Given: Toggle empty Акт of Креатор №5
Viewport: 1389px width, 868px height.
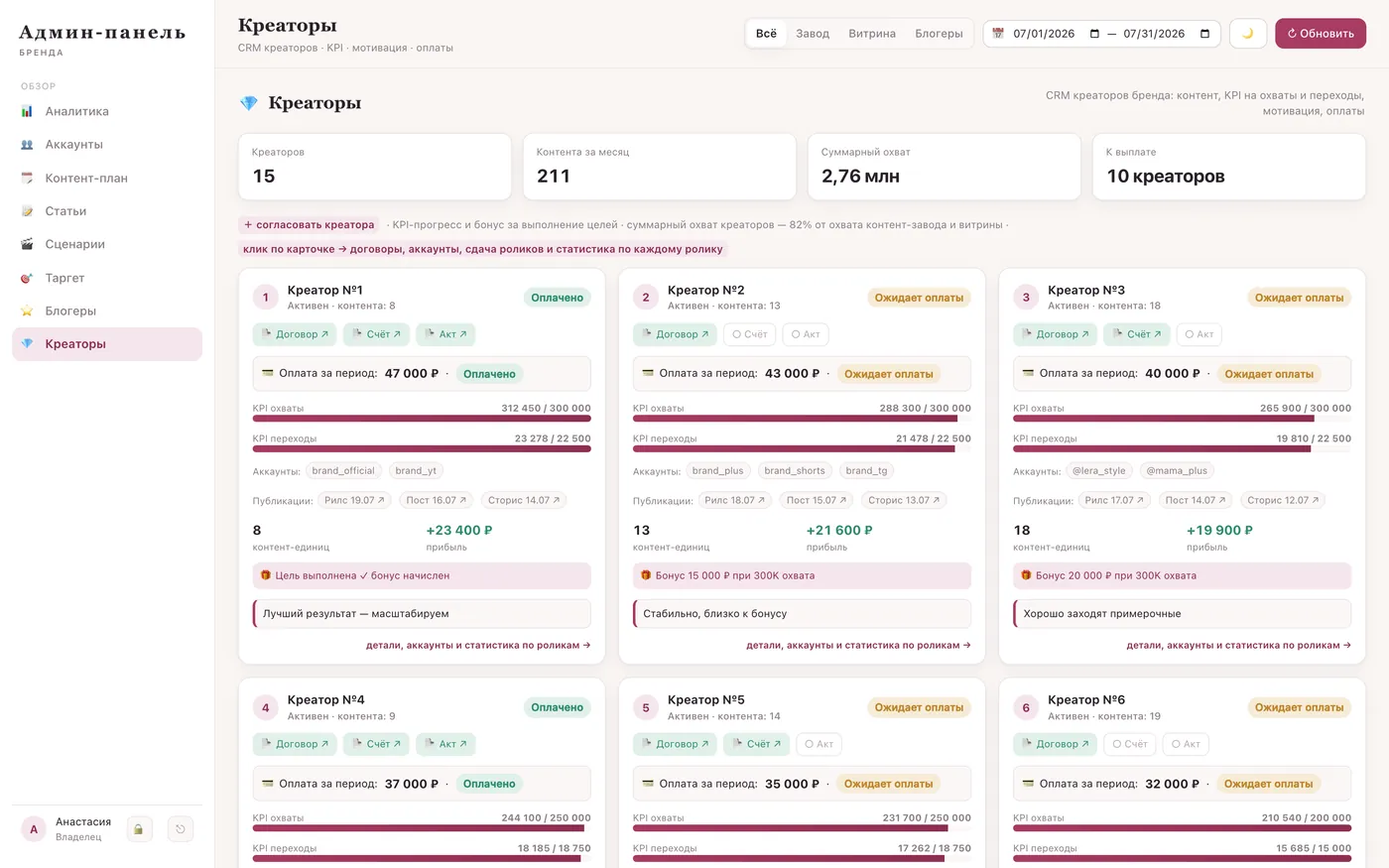Looking at the screenshot, I should click(x=820, y=744).
